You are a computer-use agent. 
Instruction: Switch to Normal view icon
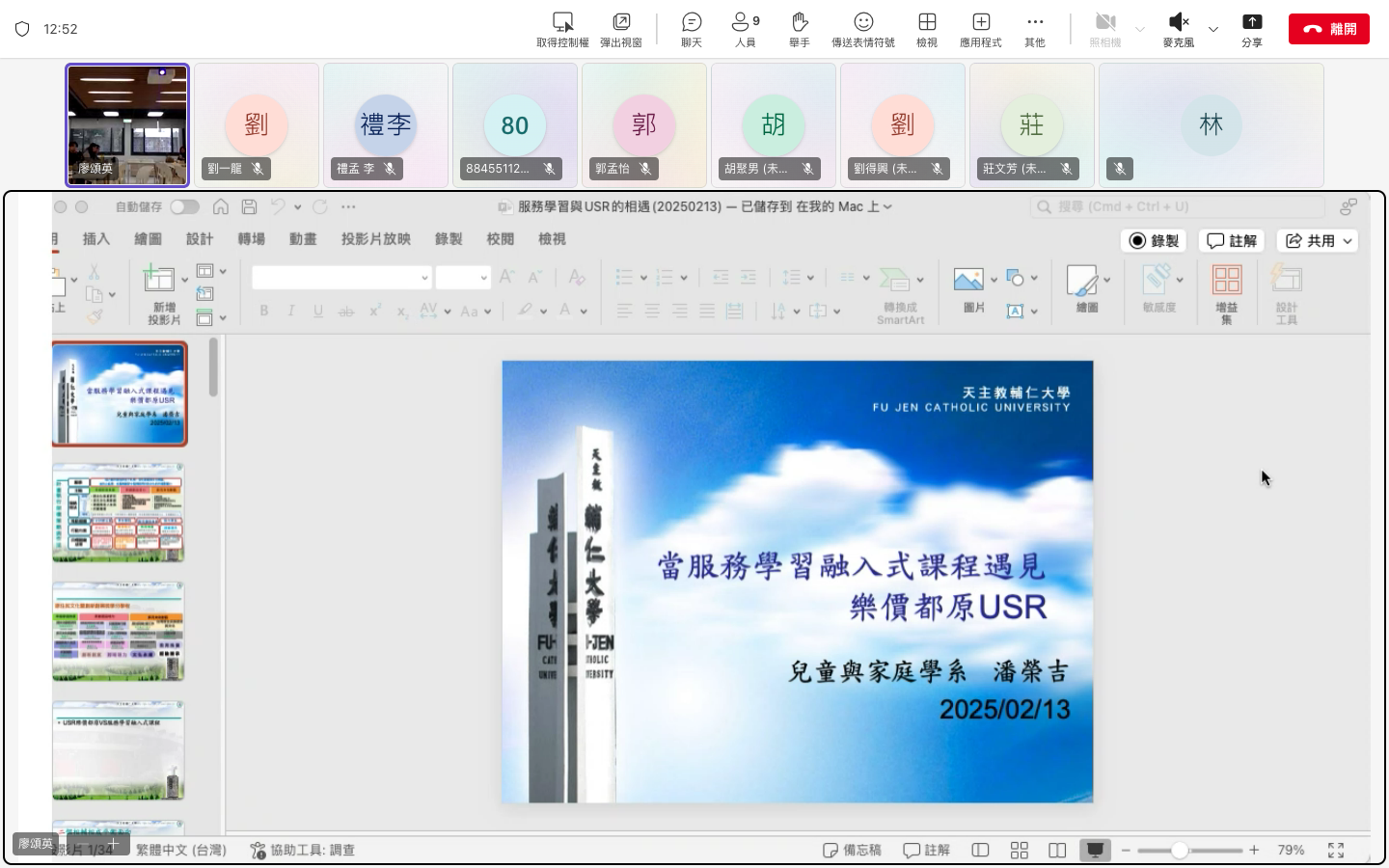981,850
